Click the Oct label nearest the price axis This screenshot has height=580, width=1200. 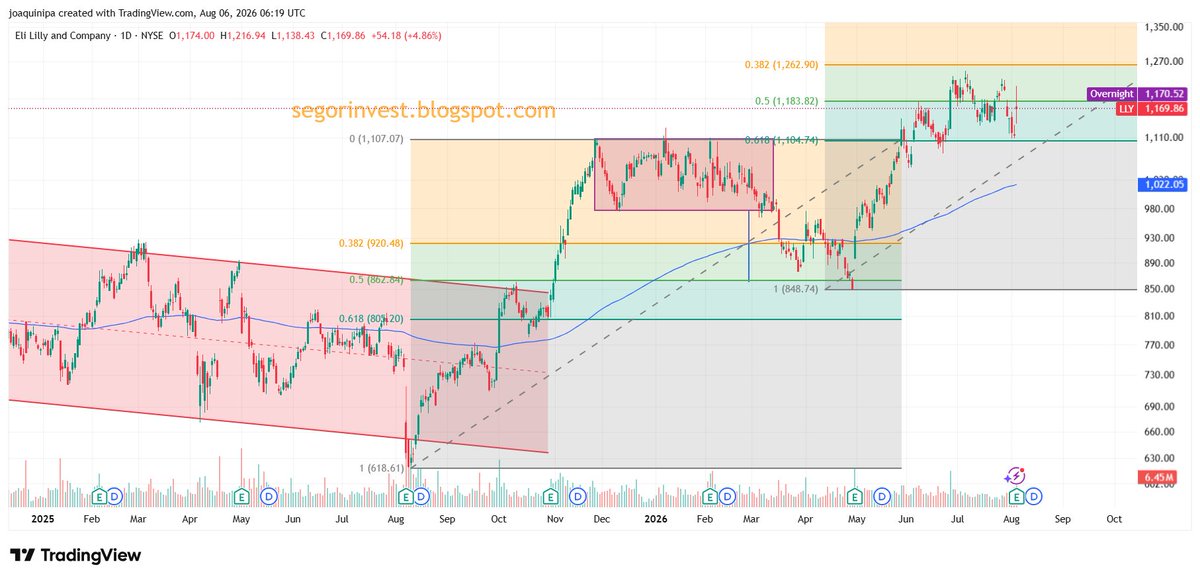click(1114, 520)
